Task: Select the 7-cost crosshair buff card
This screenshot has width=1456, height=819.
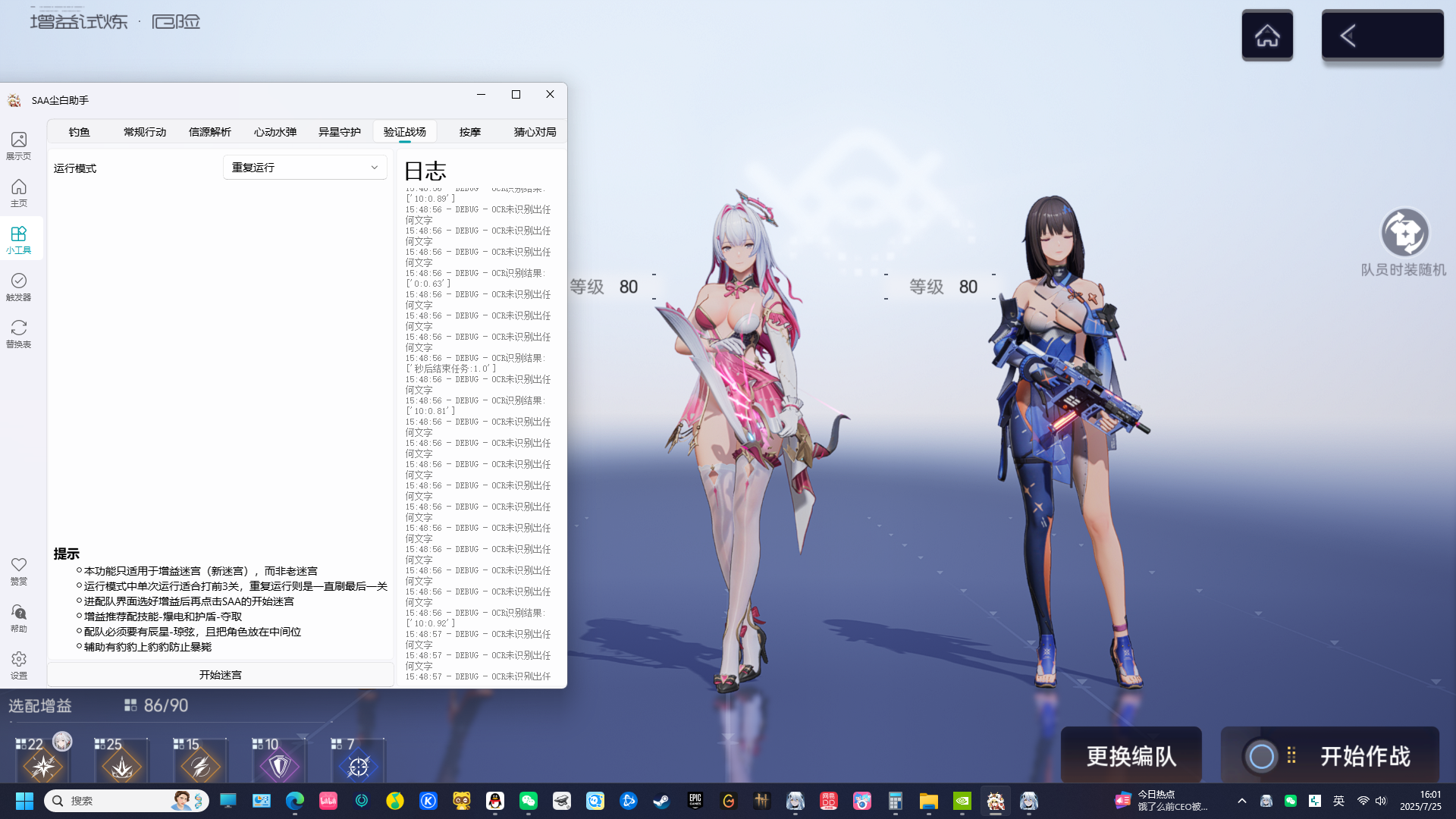Action: (x=358, y=760)
